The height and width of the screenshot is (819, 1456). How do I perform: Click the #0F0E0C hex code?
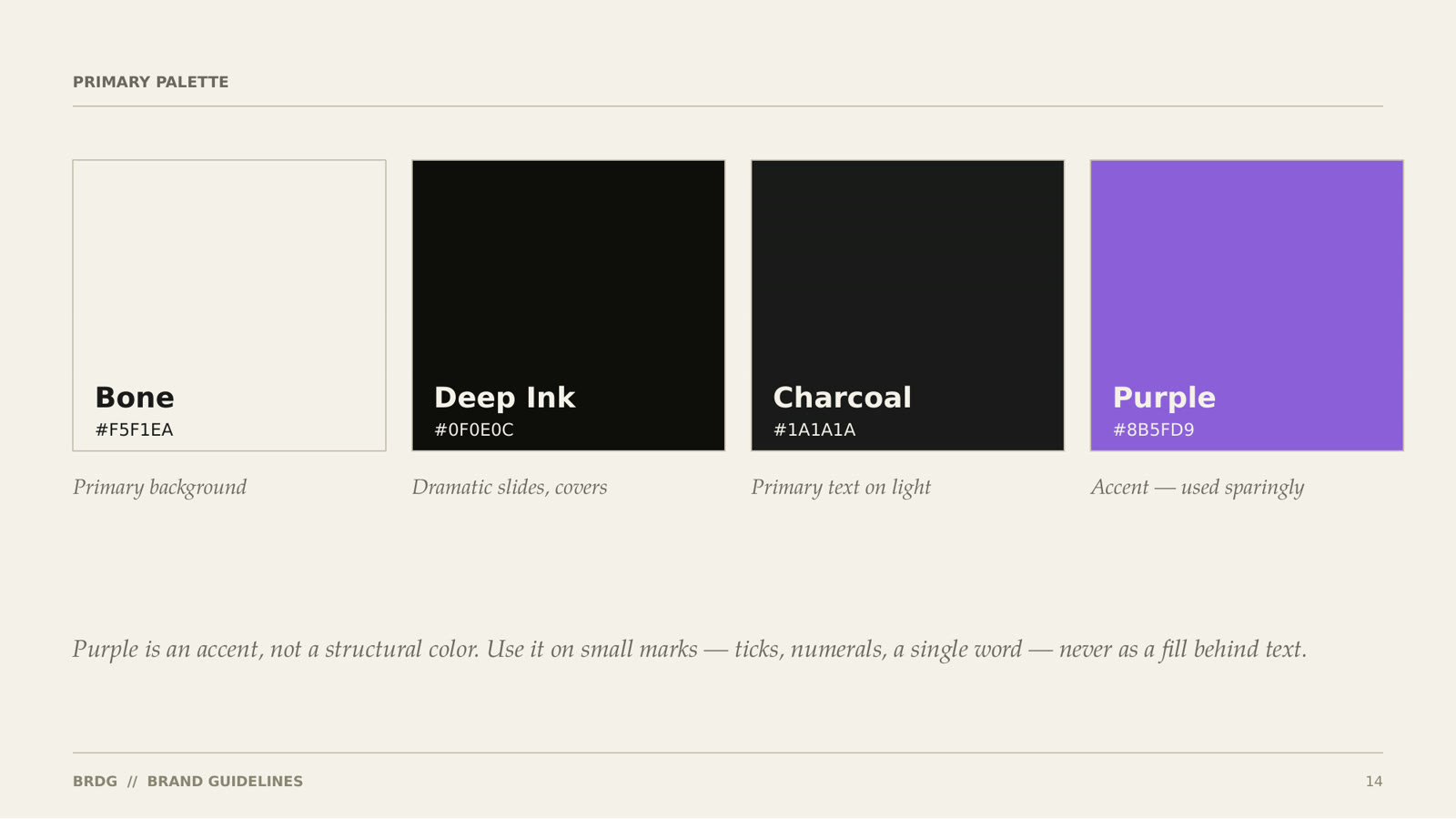[474, 430]
